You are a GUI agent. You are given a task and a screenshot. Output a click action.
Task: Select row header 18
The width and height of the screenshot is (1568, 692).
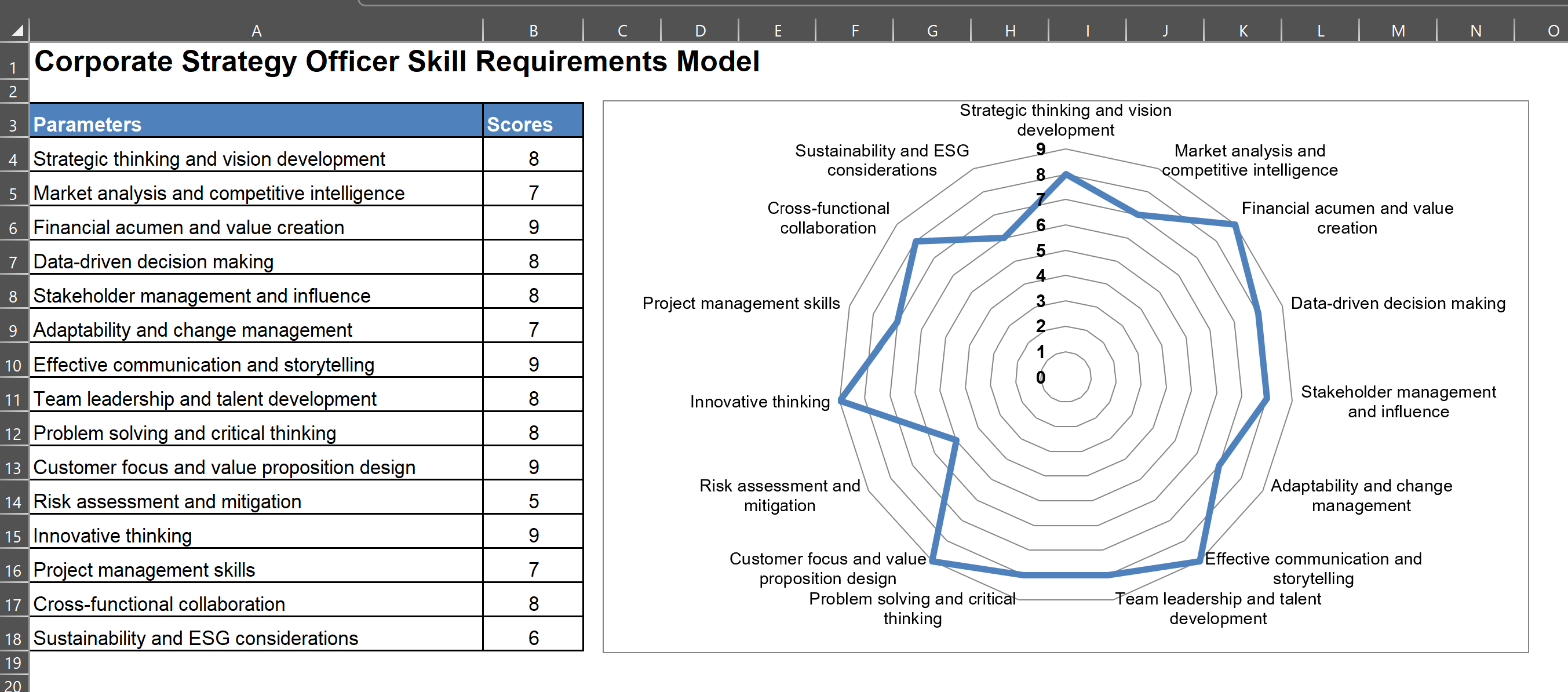12,638
